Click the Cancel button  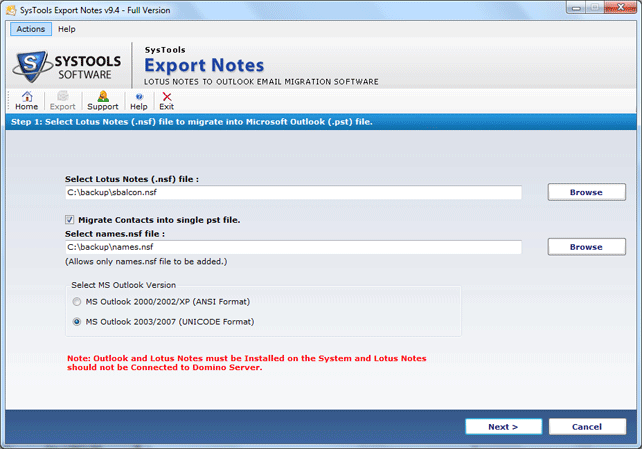(587, 427)
